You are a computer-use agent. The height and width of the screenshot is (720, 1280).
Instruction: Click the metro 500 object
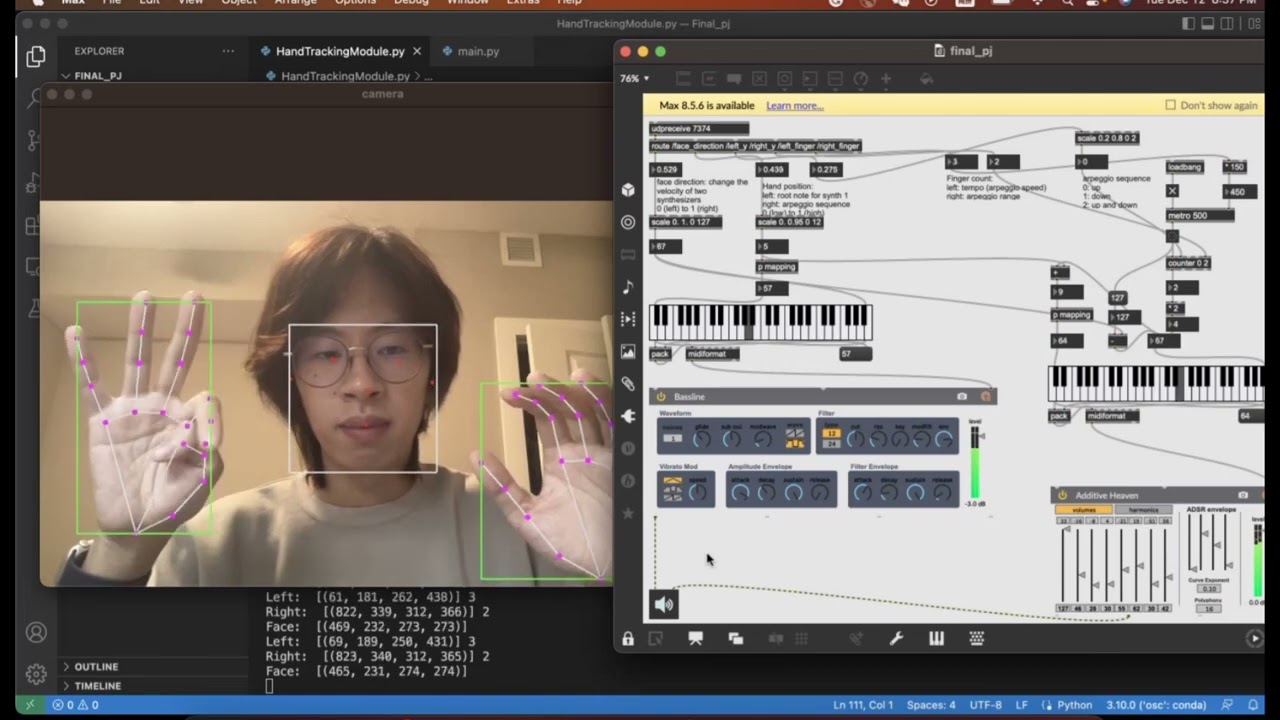tap(1200, 215)
